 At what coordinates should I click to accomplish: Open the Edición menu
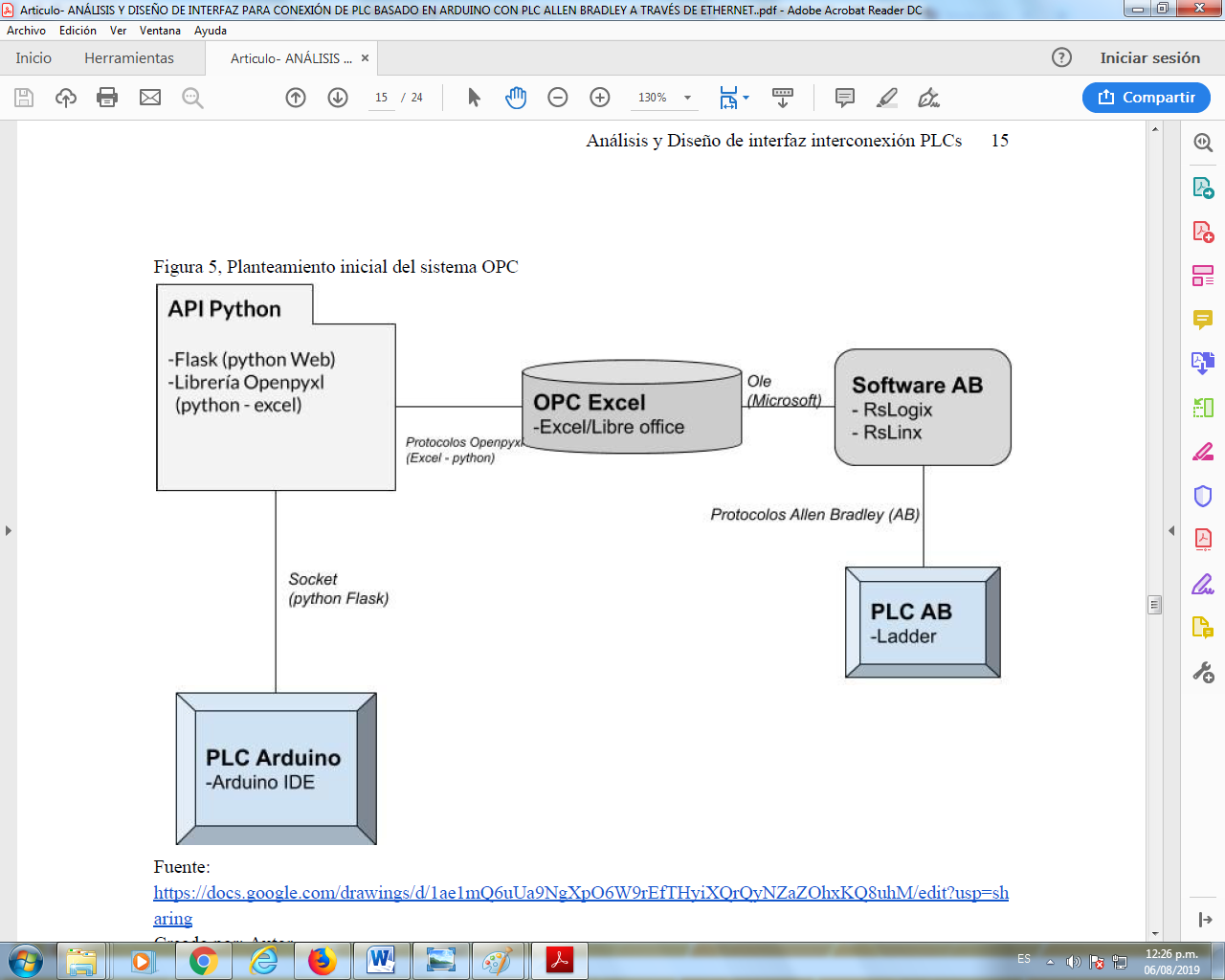pos(78,31)
